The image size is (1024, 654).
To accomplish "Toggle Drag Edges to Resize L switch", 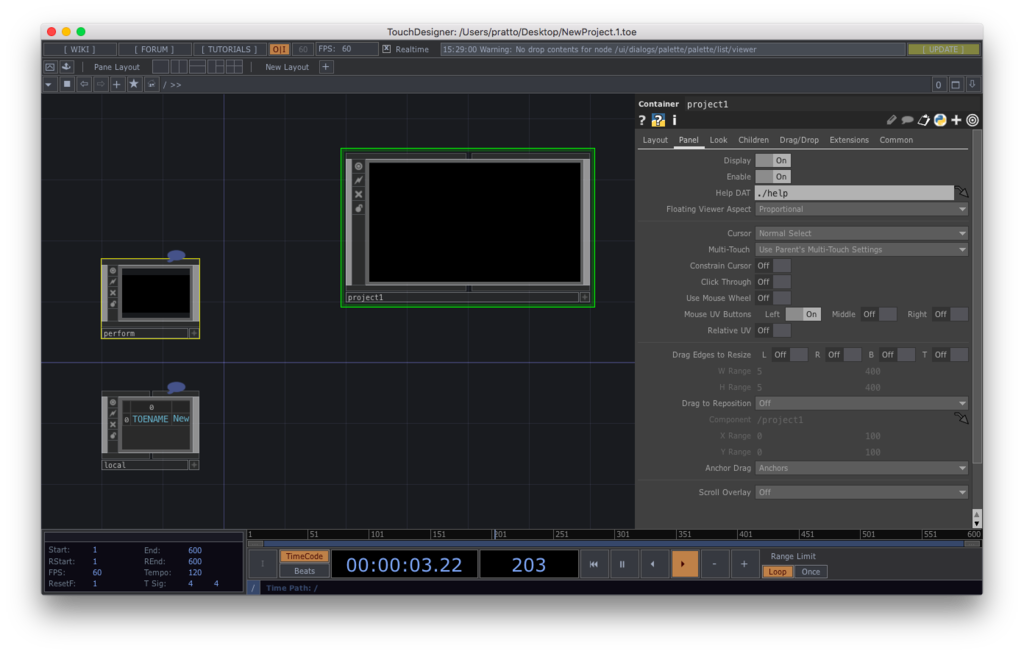I will (x=790, y=355).
